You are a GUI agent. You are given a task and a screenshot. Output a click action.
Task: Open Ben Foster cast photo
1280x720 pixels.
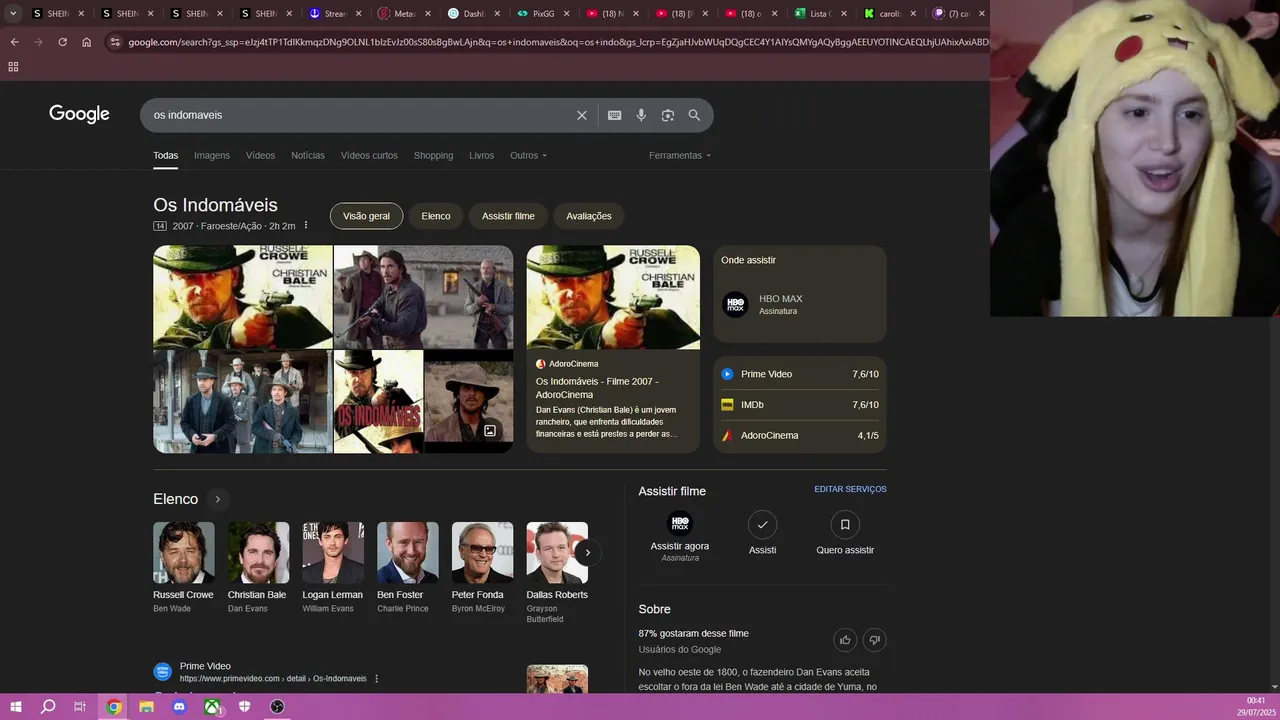[407, 553]
